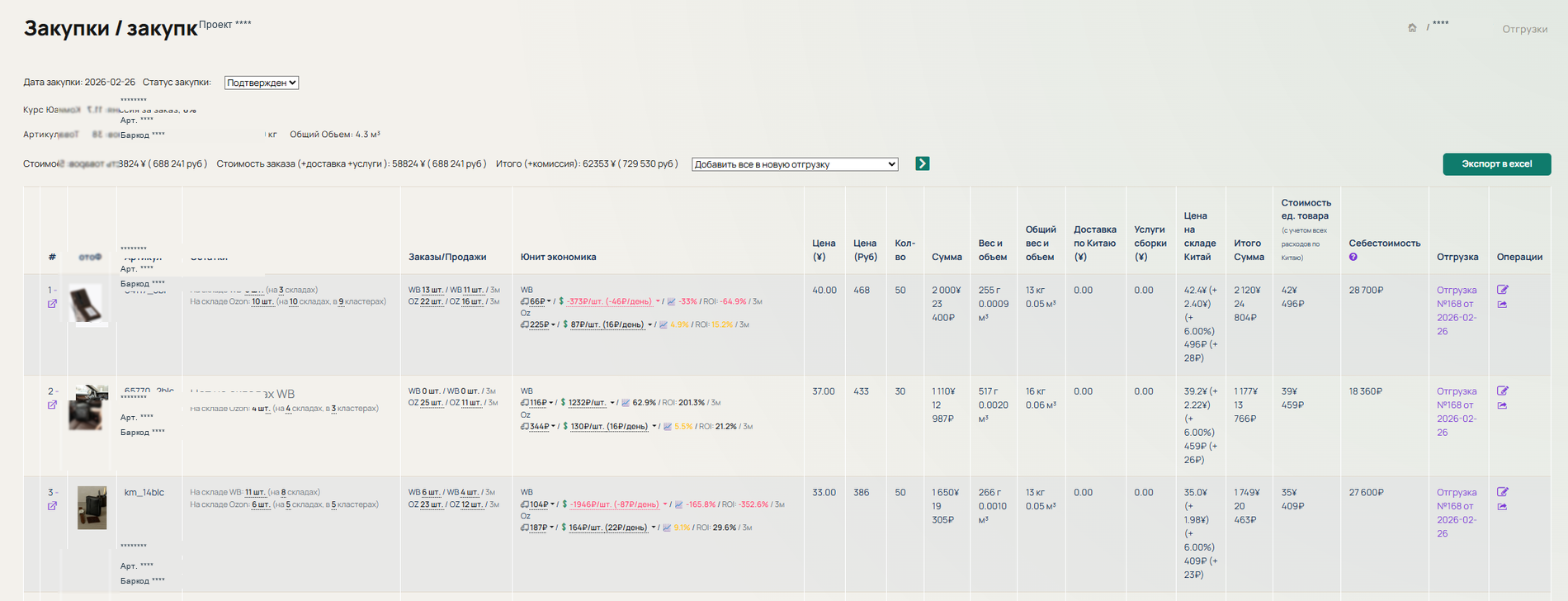Click the 'Общий Объем: 4.3 м³' text
The image size is (1568, 601).
point(335,135)
